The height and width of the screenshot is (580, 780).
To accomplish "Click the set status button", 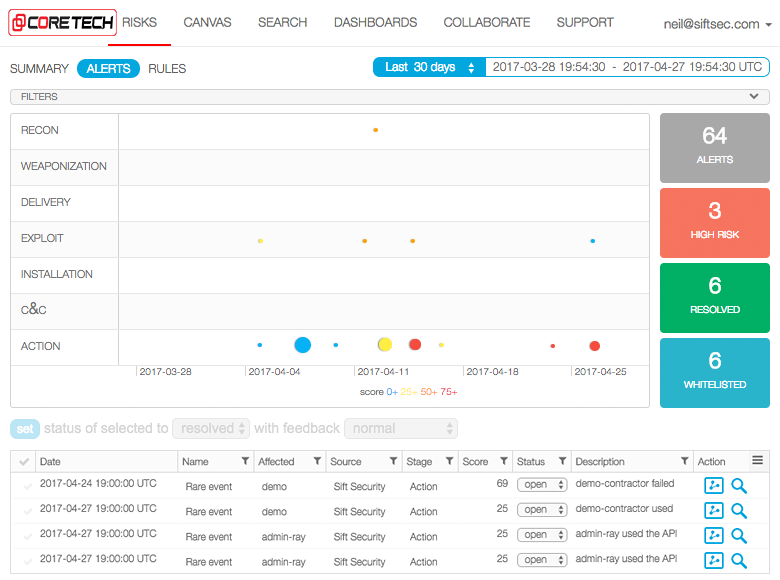I will pyautogui.click(x=25, y=429).
